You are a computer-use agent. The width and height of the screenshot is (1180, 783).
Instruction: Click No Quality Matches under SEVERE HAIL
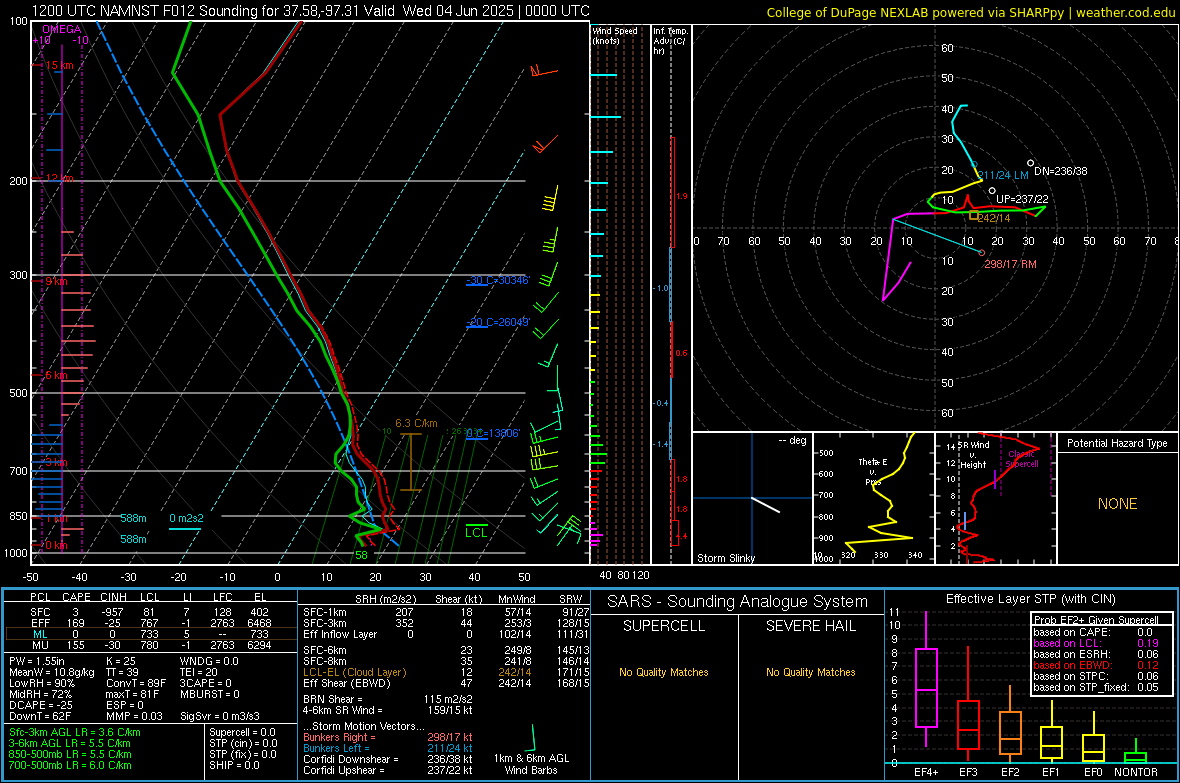click(810, 672)
